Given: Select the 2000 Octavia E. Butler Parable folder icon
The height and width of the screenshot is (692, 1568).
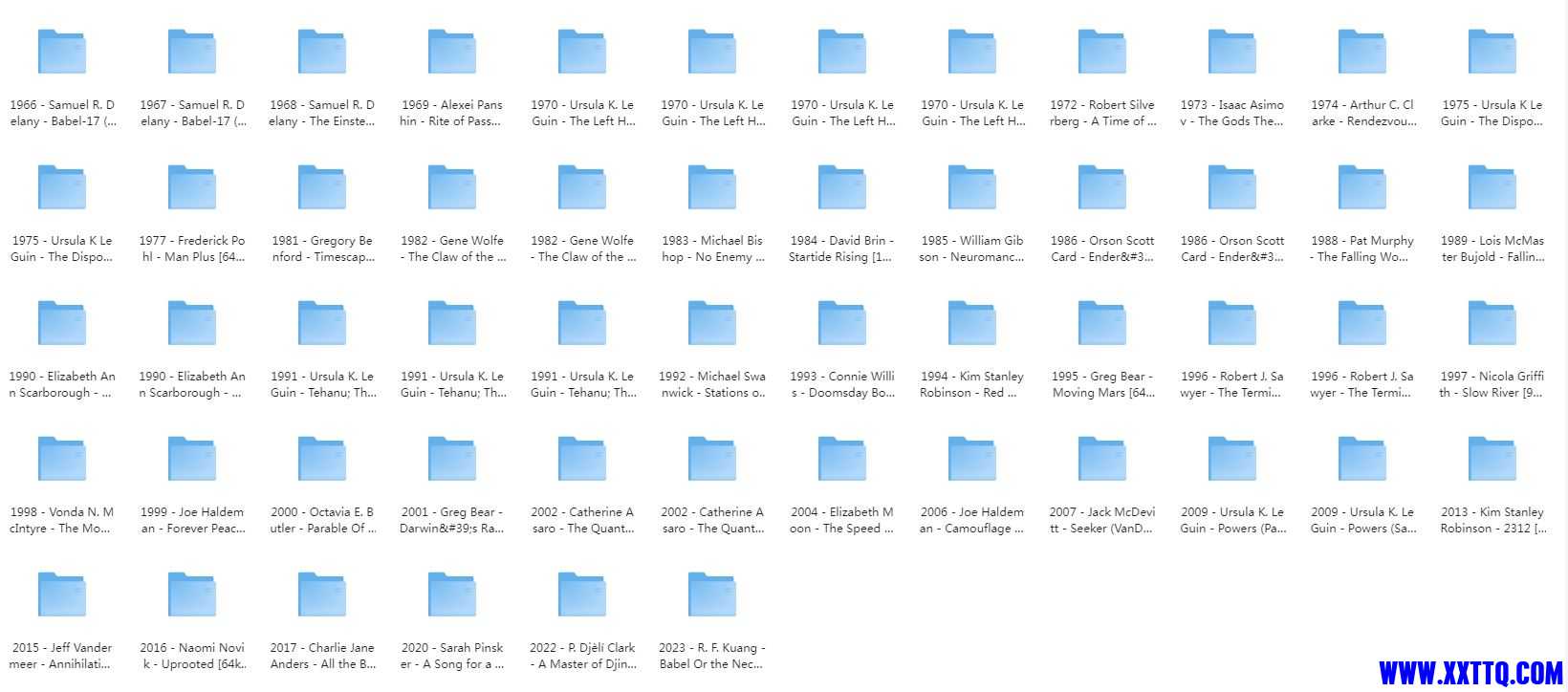Looking at the screenshot, I should pyautogui.click(x=322, y=459).
